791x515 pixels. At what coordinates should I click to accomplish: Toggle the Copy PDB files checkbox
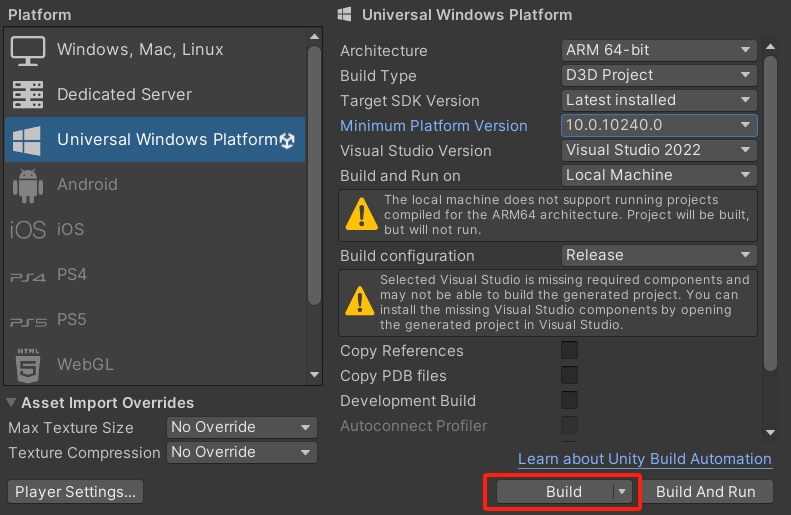click(x=569, y=376)
